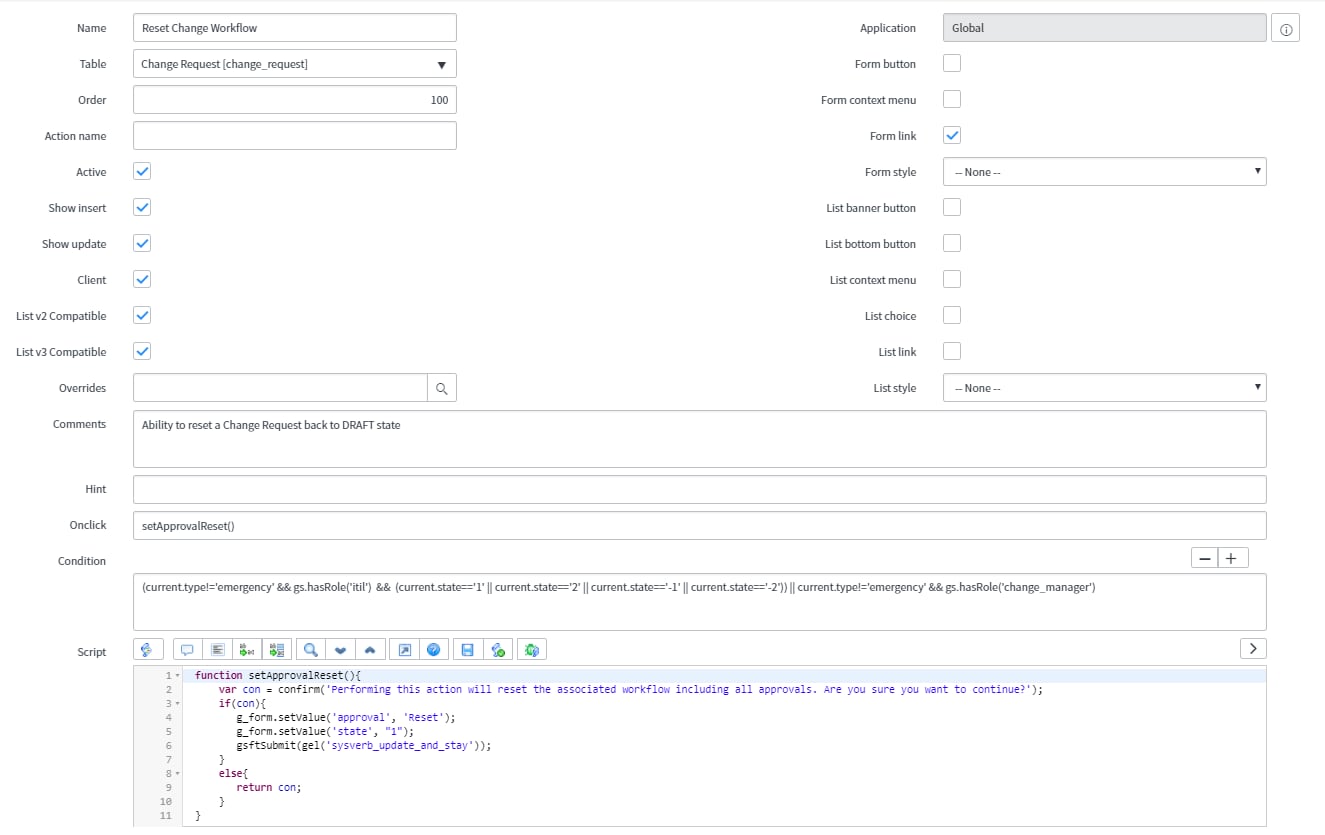
Task: Click the empty Action name field
Action: 295,136
